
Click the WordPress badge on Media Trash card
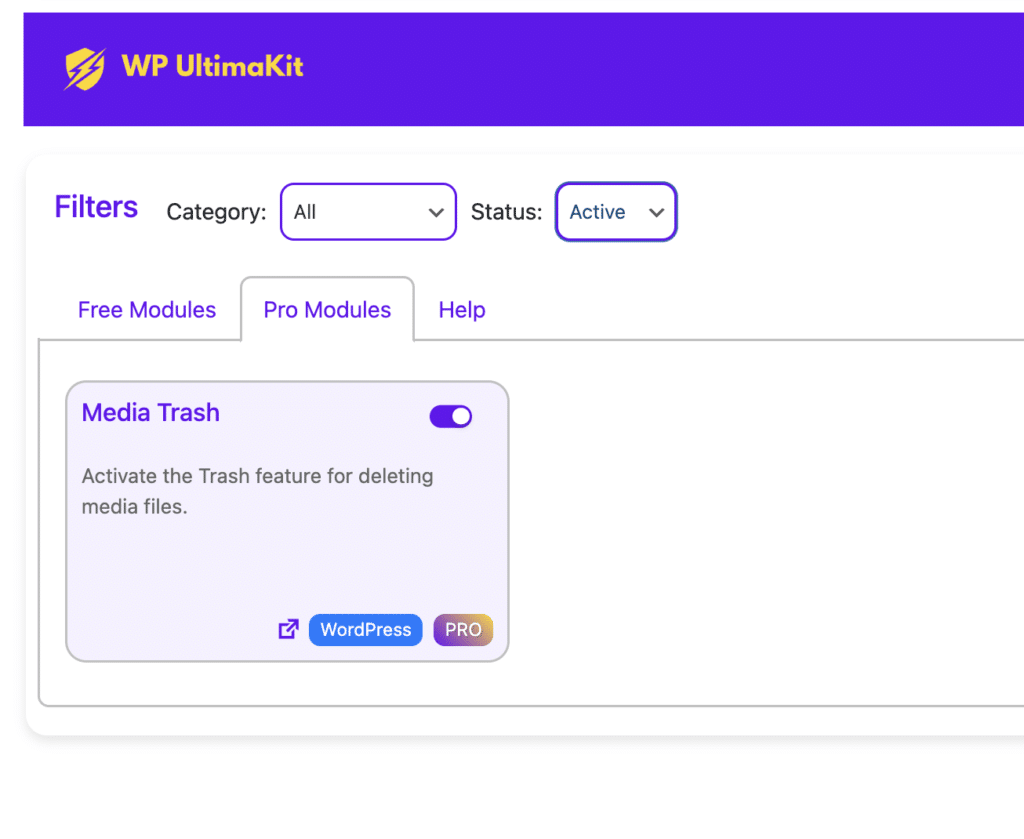(365, 629)
